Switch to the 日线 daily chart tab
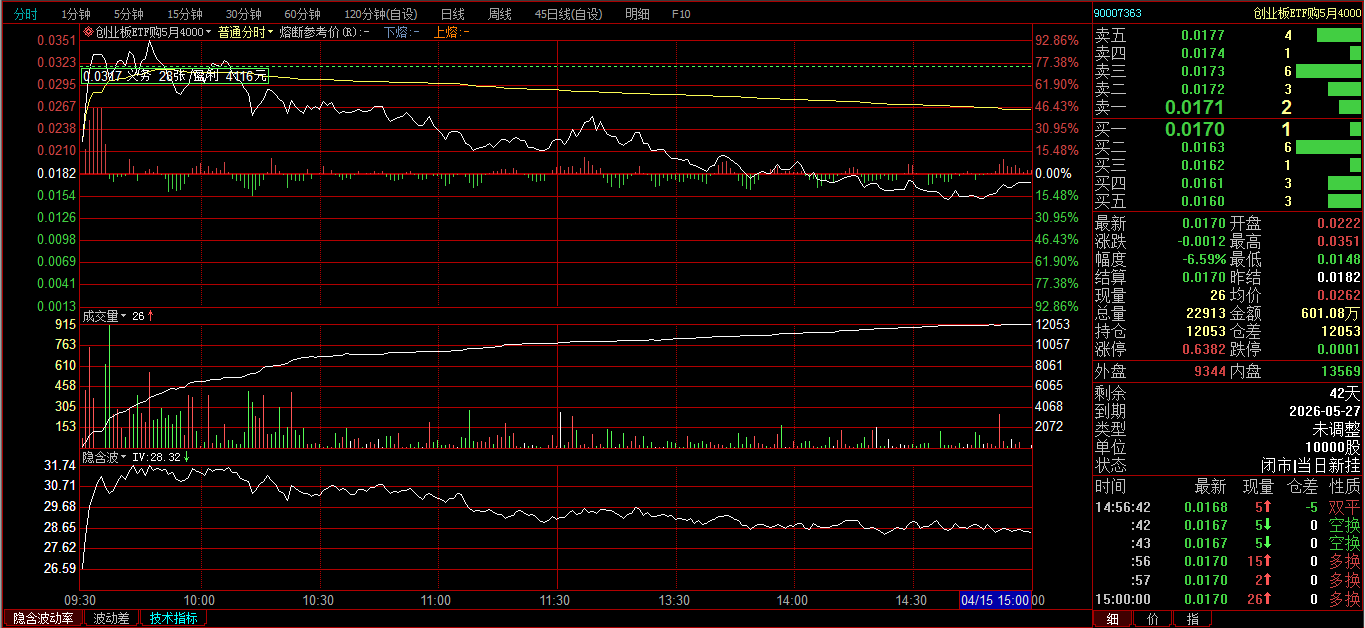The width and height of the screenshot is (1365, 628). [x=452, y=14]
